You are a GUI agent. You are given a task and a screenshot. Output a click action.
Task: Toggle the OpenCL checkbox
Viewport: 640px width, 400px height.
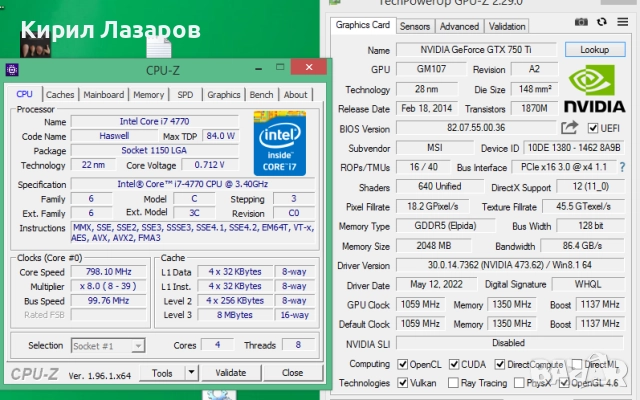coord(402,364)
